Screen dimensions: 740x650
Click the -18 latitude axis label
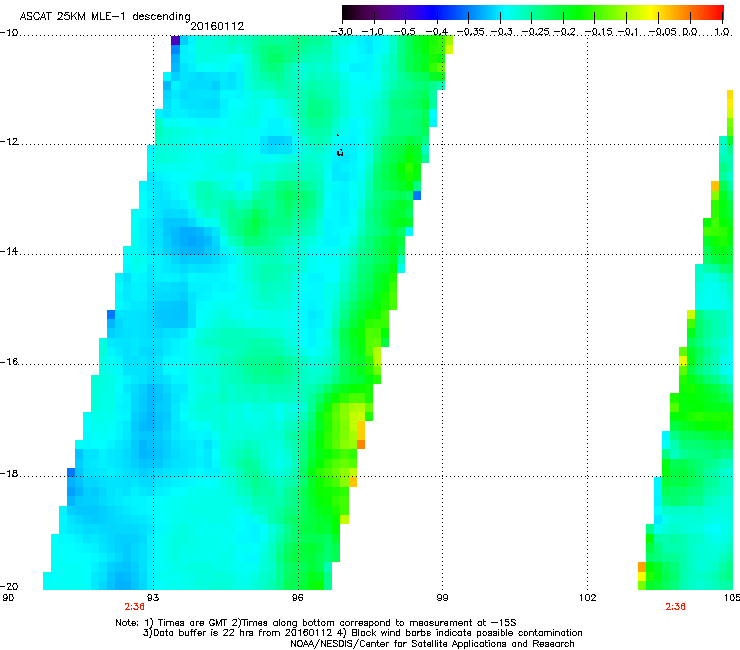(9, 474)
